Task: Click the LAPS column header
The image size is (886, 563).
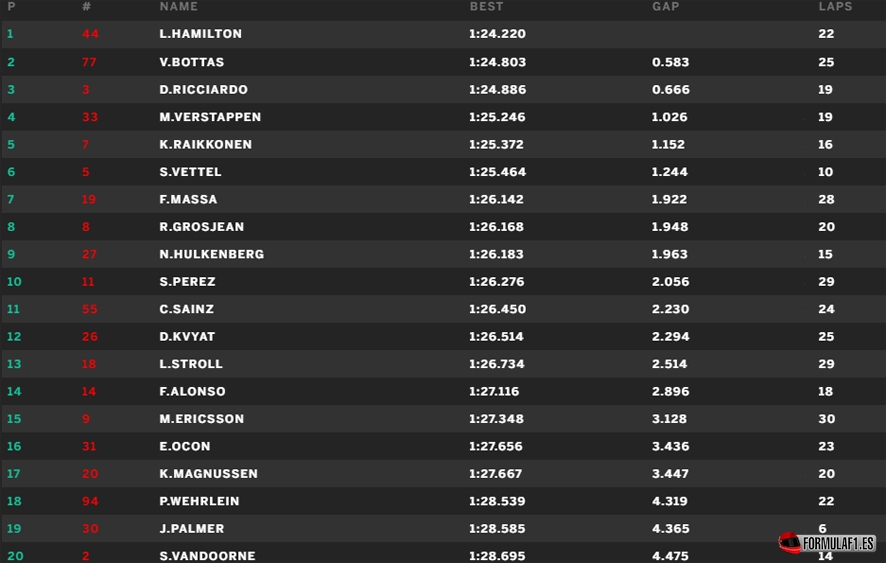Action: pyautogui.click(x=835, y=7)
